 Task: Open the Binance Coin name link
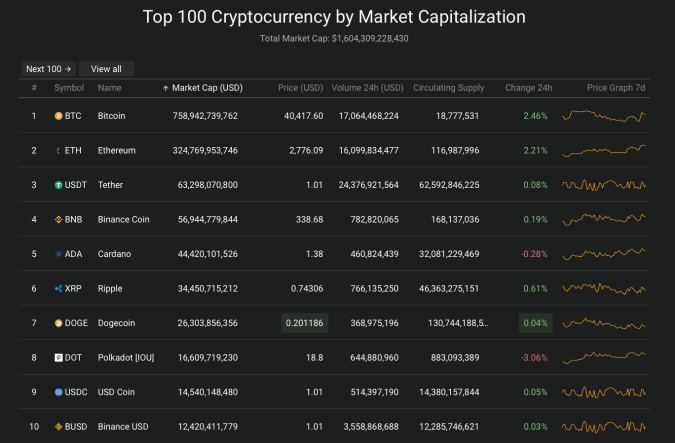click(x=124, y=220)
